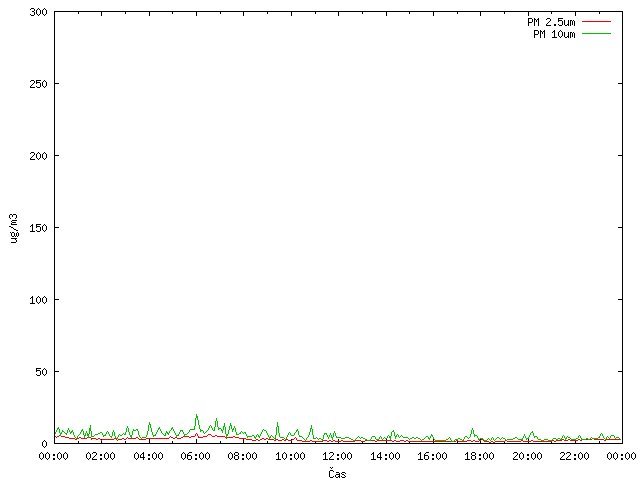
Task: Click the 'Čas' x-axis title
Action: point(337,473)
